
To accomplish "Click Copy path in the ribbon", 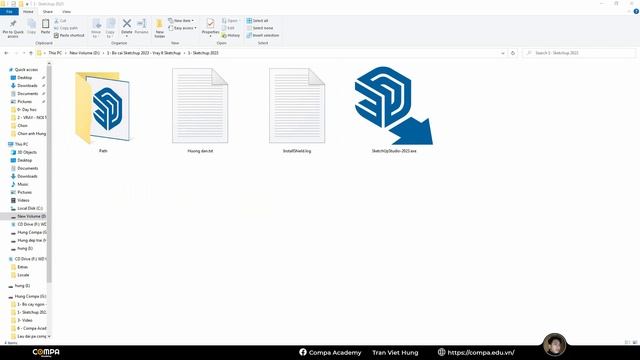I will [x=66, y=28].
